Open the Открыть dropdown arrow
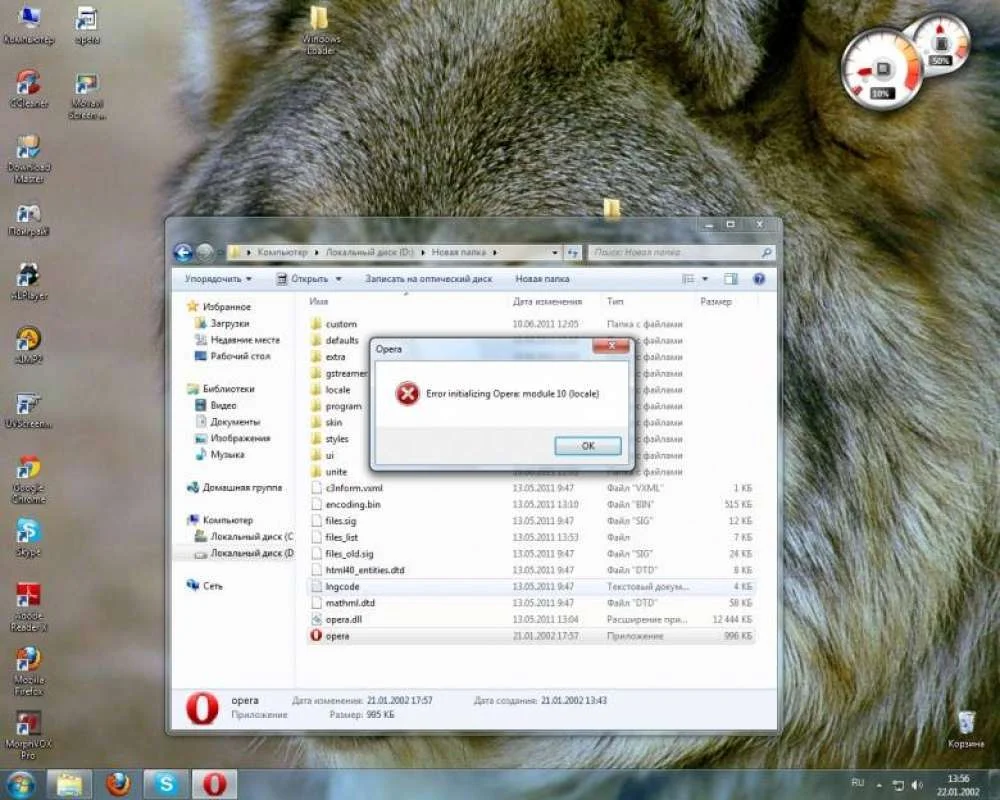The width and height of the screenshot is (1000, 800). 339,279
